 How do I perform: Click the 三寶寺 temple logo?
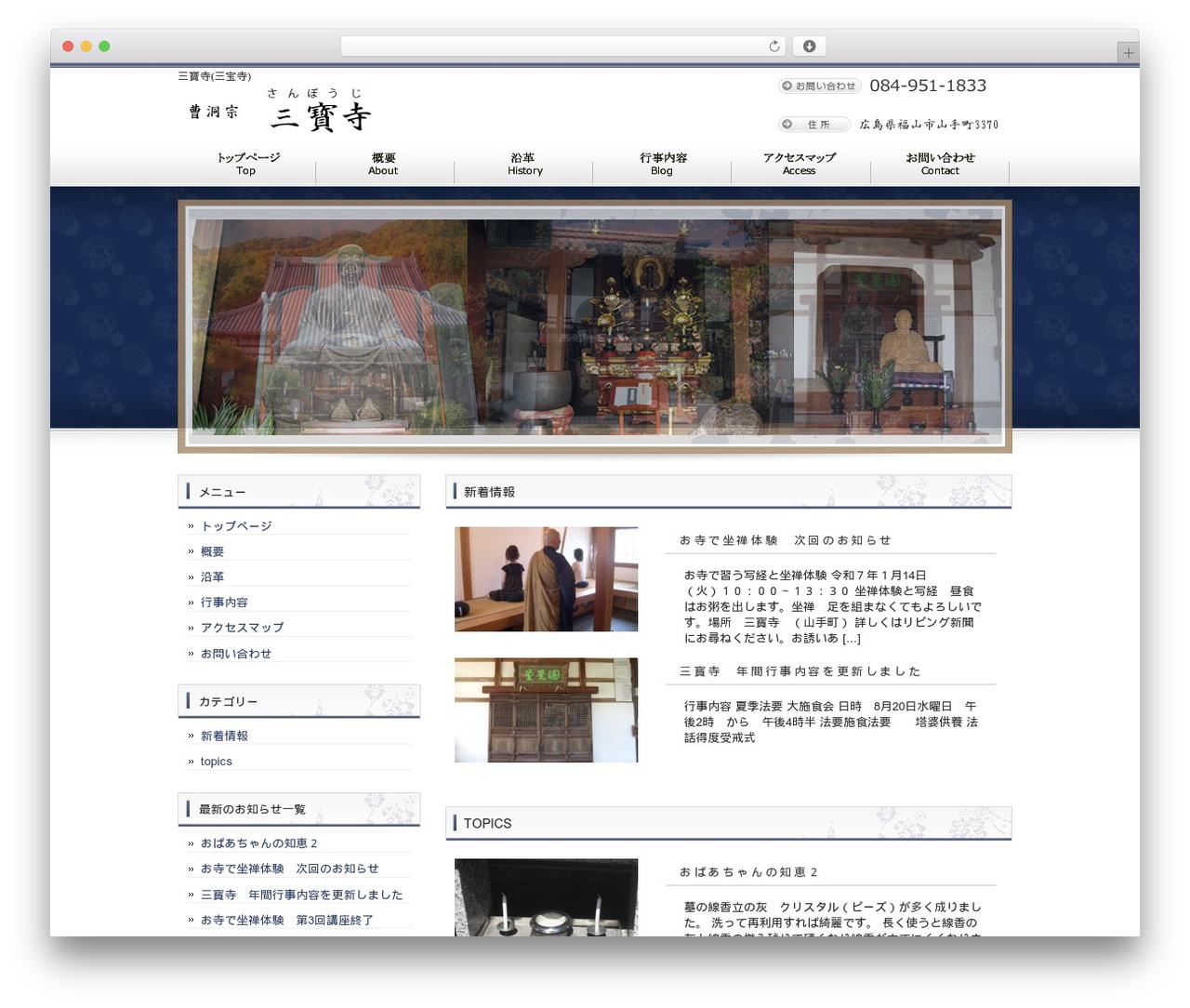[x=280, y=112]
